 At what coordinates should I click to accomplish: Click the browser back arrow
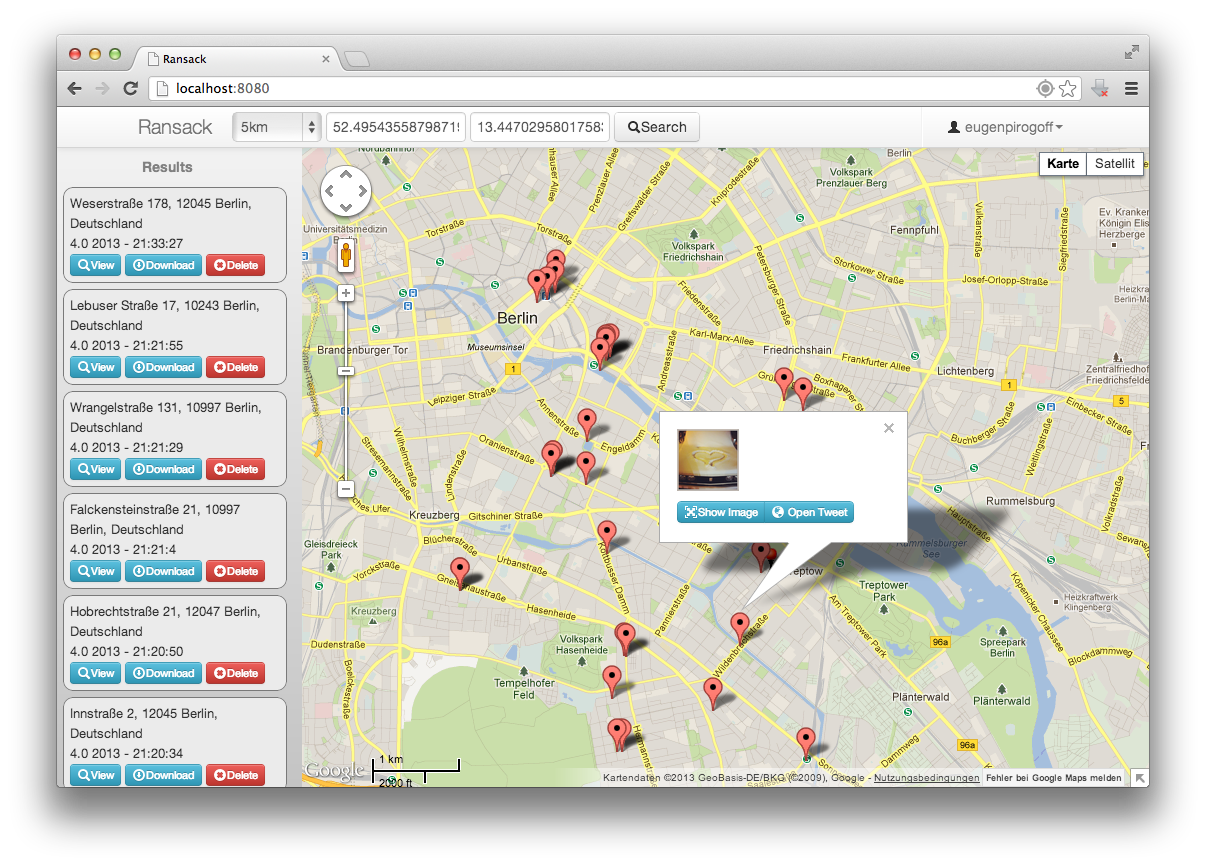75,88
